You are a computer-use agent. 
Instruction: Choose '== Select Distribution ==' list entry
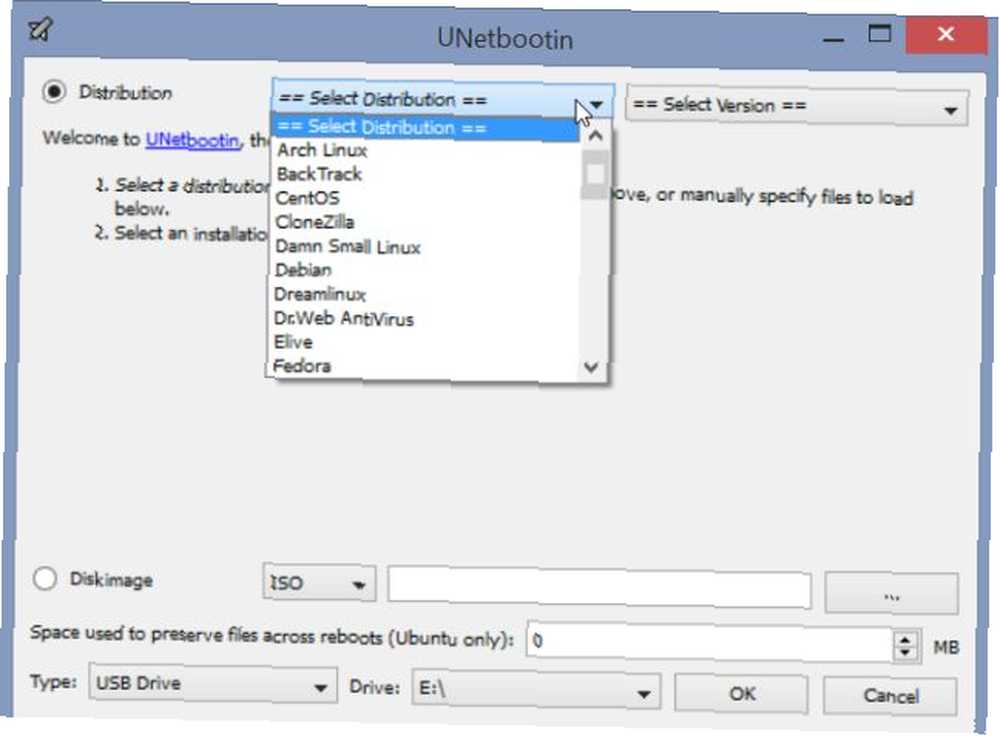coord(425,128)
